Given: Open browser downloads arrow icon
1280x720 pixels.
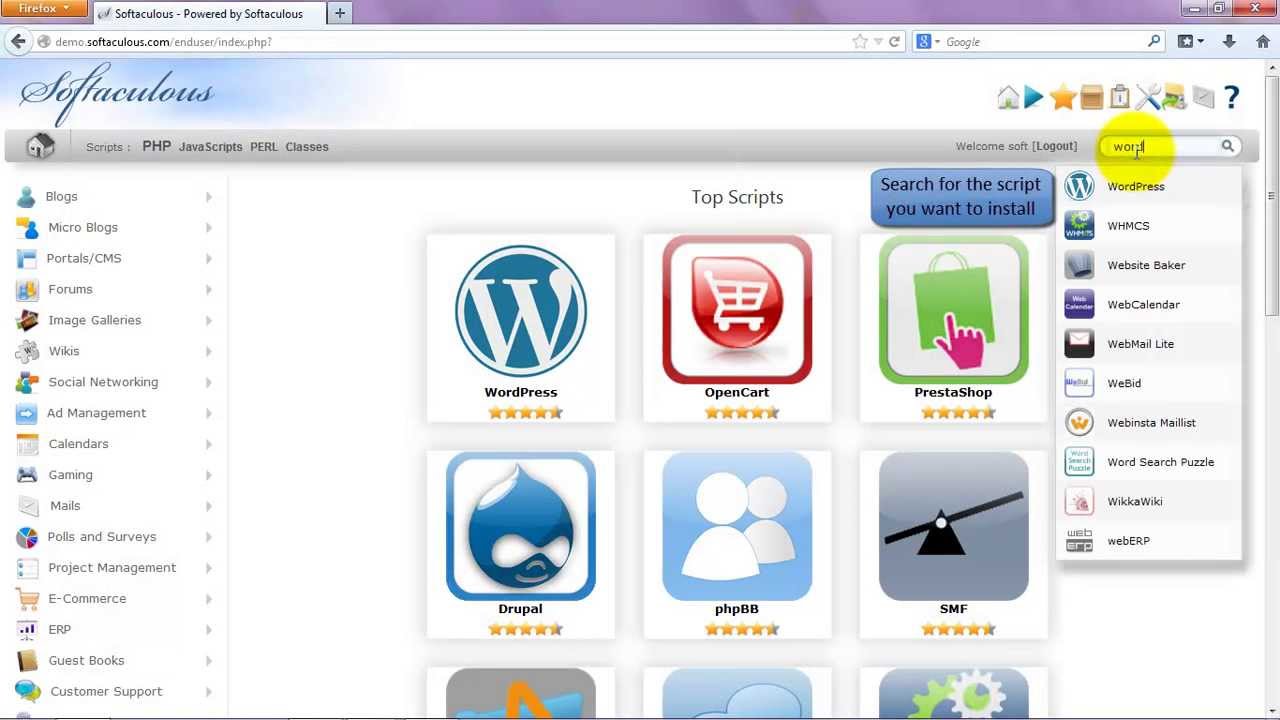Looking at the screenshot, I should tap(1229, 42).
